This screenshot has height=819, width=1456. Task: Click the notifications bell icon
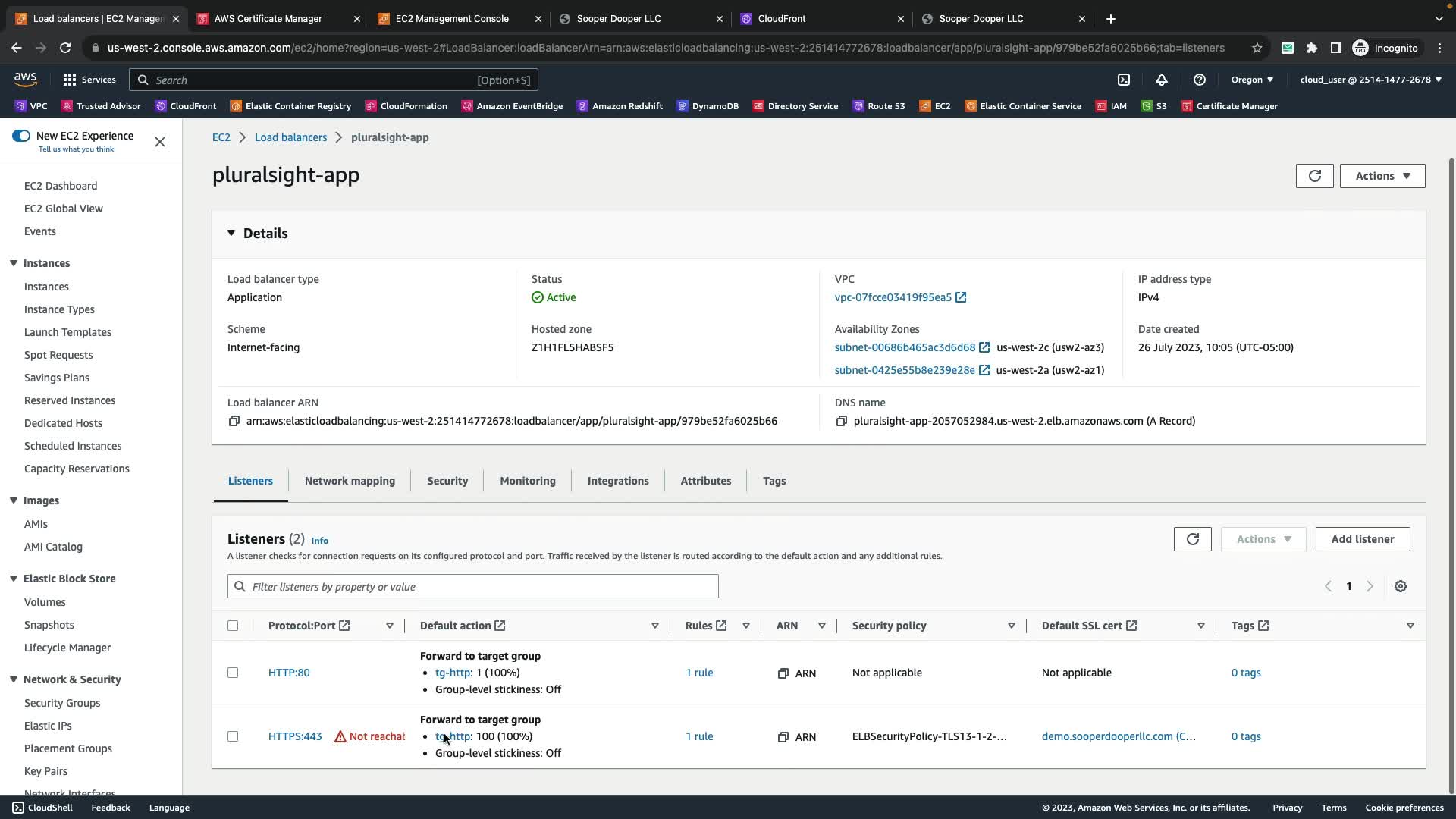click(1162, 80)
